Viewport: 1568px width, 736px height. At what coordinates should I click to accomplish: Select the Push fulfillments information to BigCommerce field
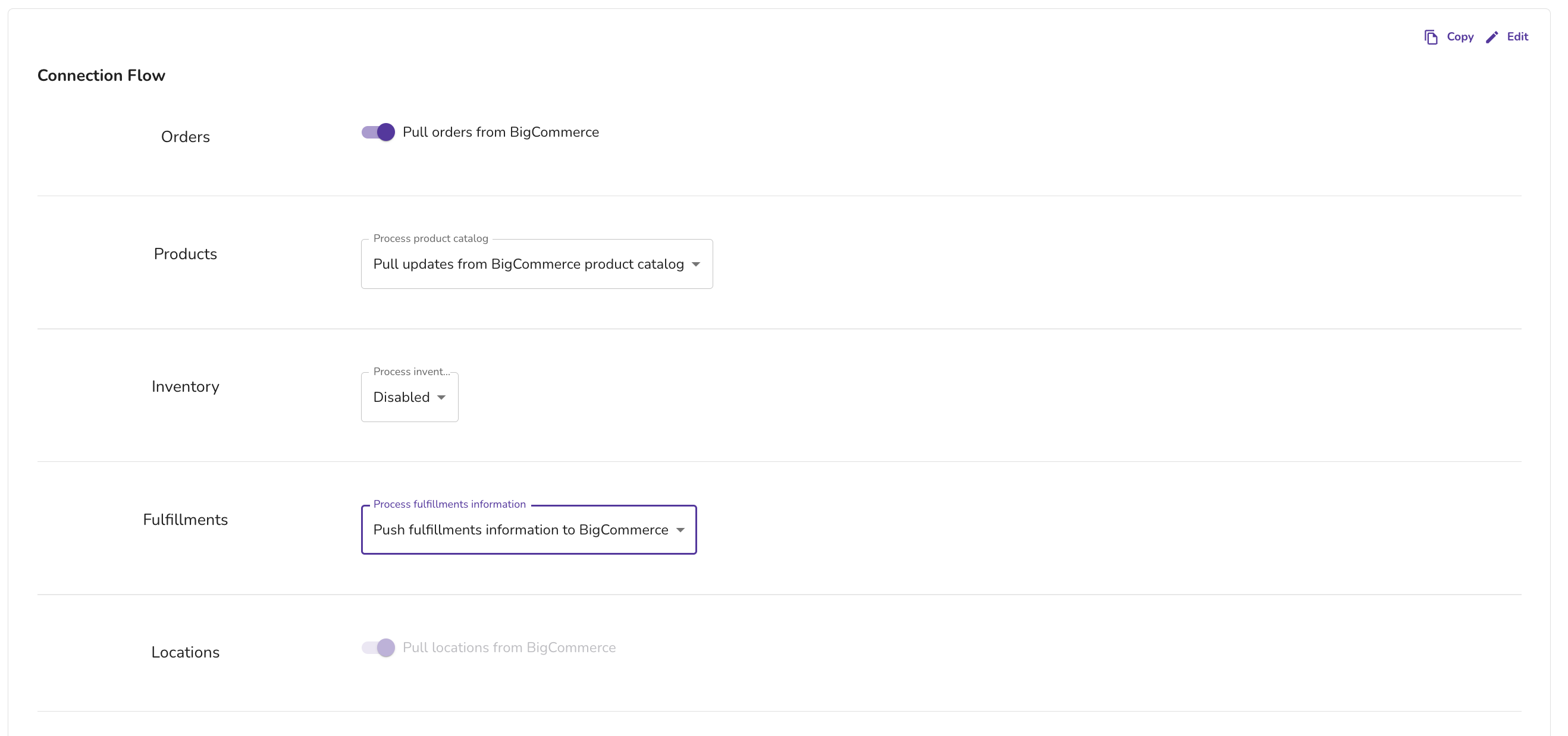click(x=528, y=530)
